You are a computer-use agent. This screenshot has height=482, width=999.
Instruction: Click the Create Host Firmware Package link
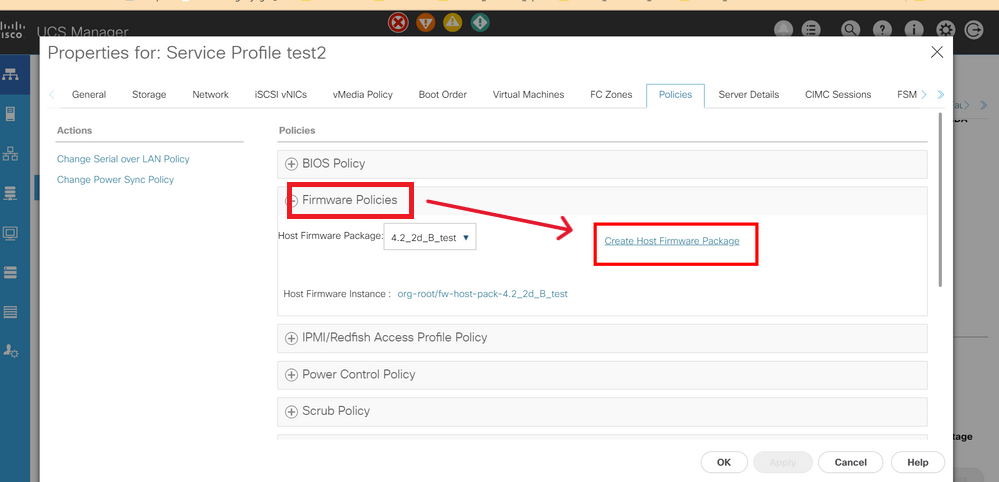pos(672,241)
